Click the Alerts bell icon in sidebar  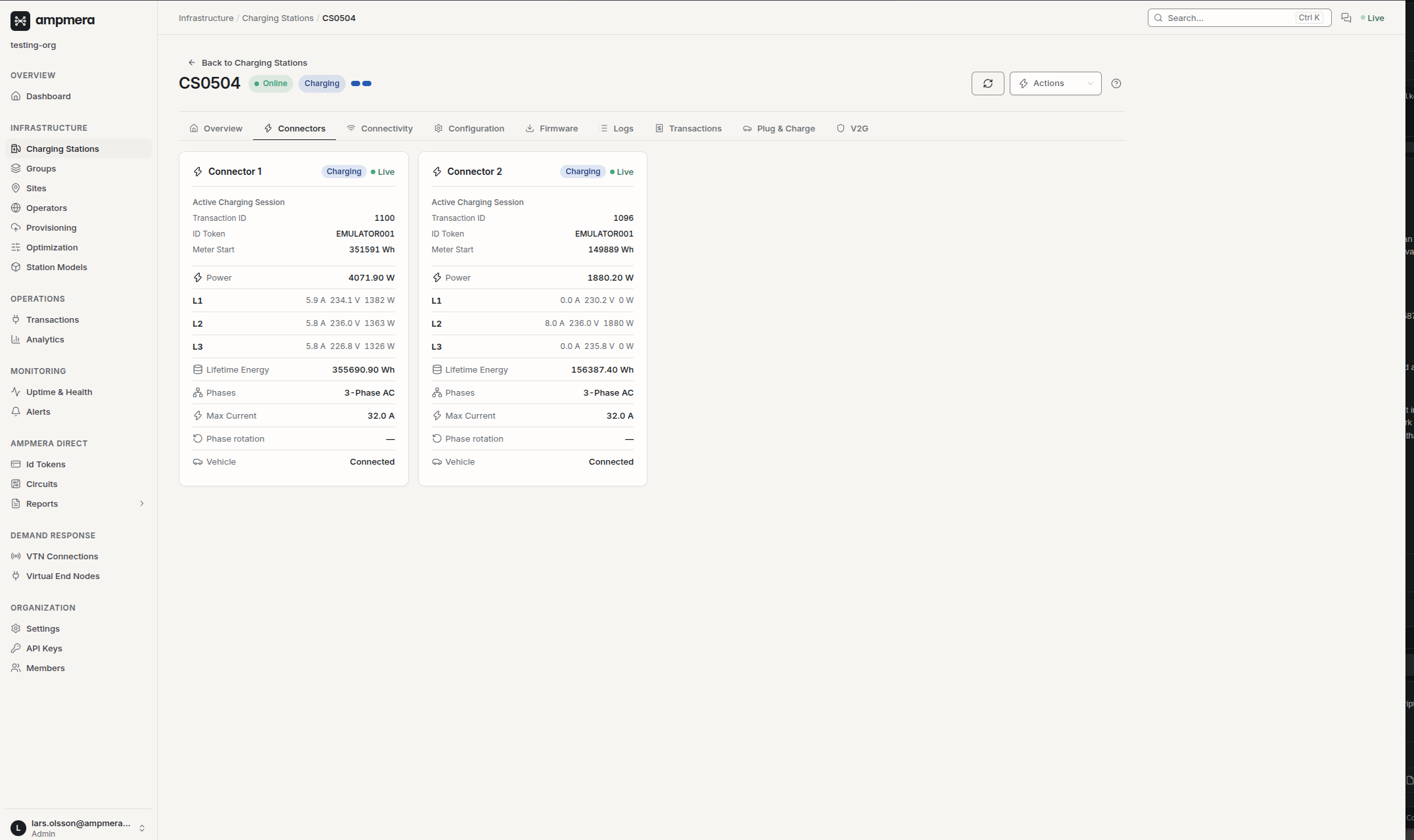click(16, 411)
